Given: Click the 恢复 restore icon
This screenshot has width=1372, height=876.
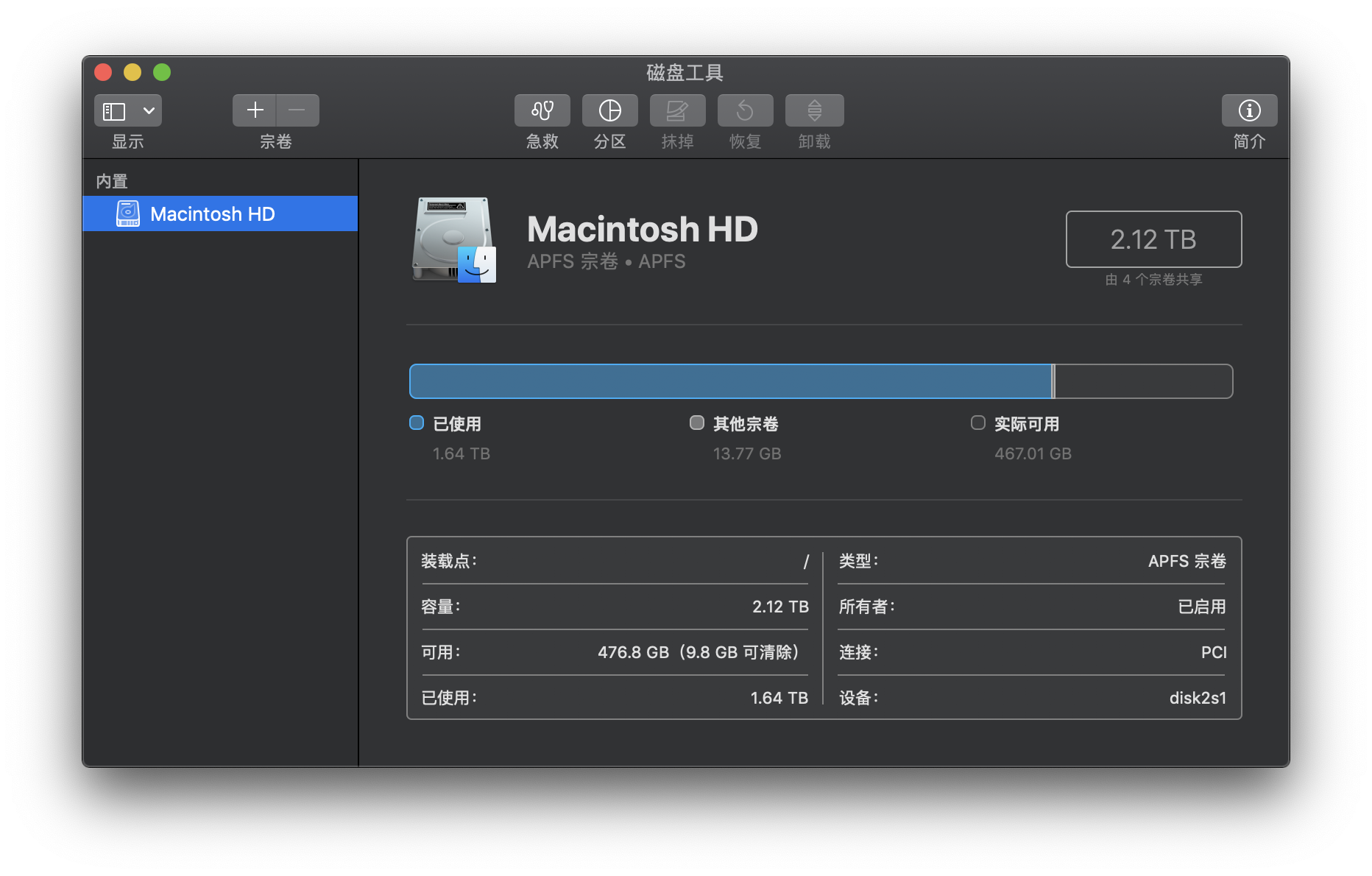Looking at the screenshot, I should (746, 110).
